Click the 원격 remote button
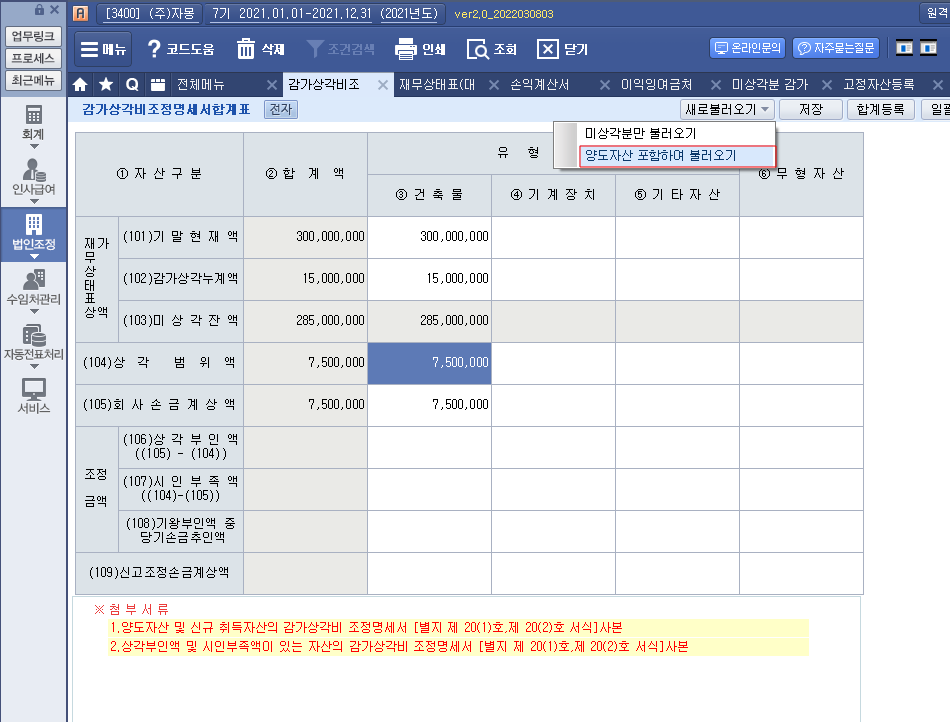 point(935,13)
